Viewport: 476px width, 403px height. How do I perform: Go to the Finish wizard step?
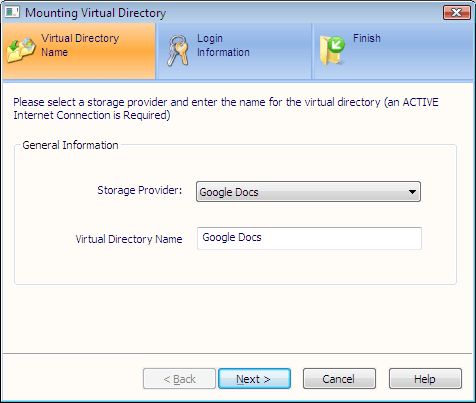[x=393, y=51]
